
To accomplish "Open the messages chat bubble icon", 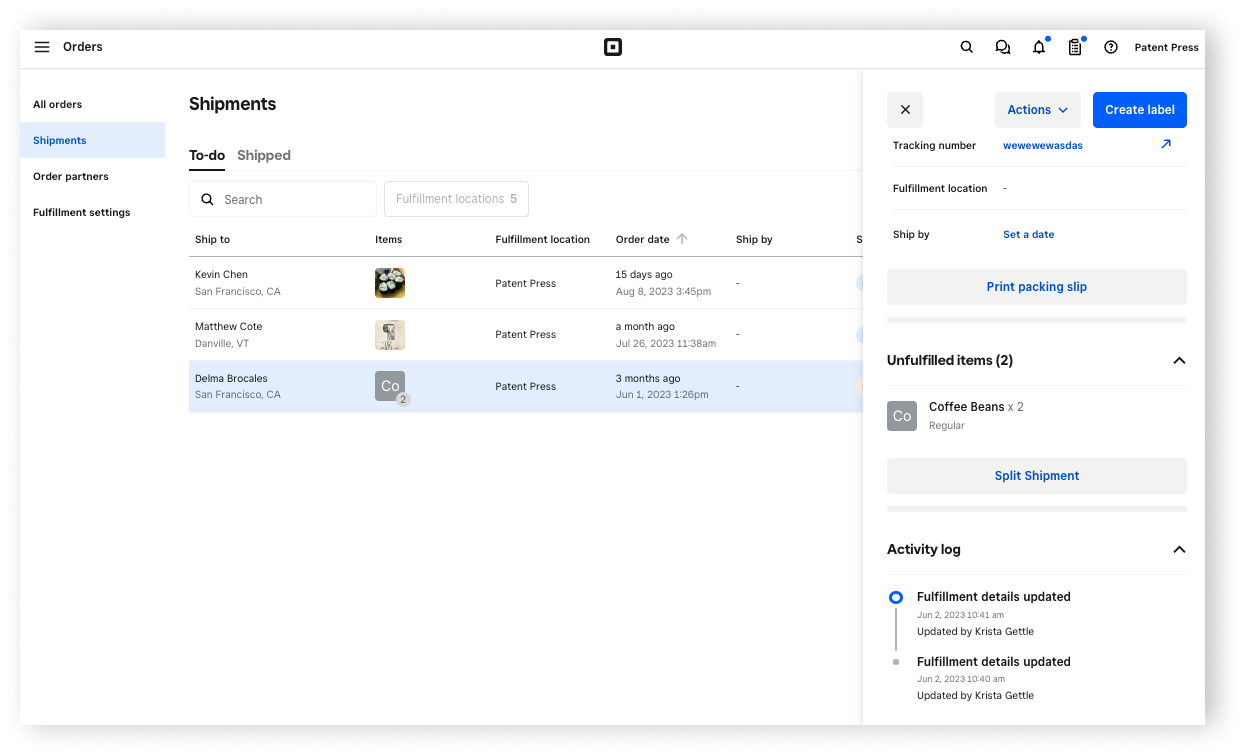I will click(1002, 47).
